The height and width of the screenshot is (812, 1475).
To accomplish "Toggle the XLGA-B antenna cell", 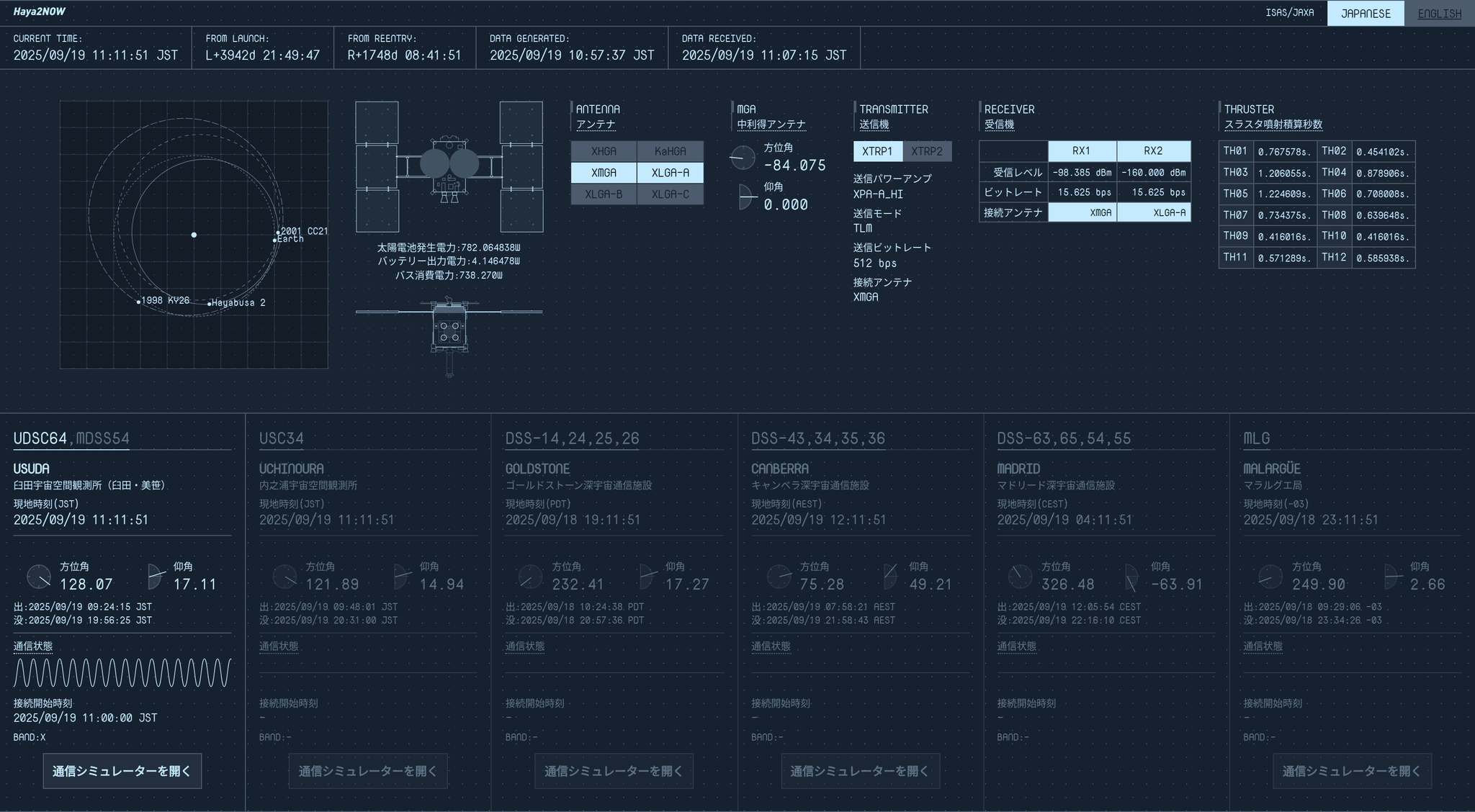I will [x=604, y=194].
